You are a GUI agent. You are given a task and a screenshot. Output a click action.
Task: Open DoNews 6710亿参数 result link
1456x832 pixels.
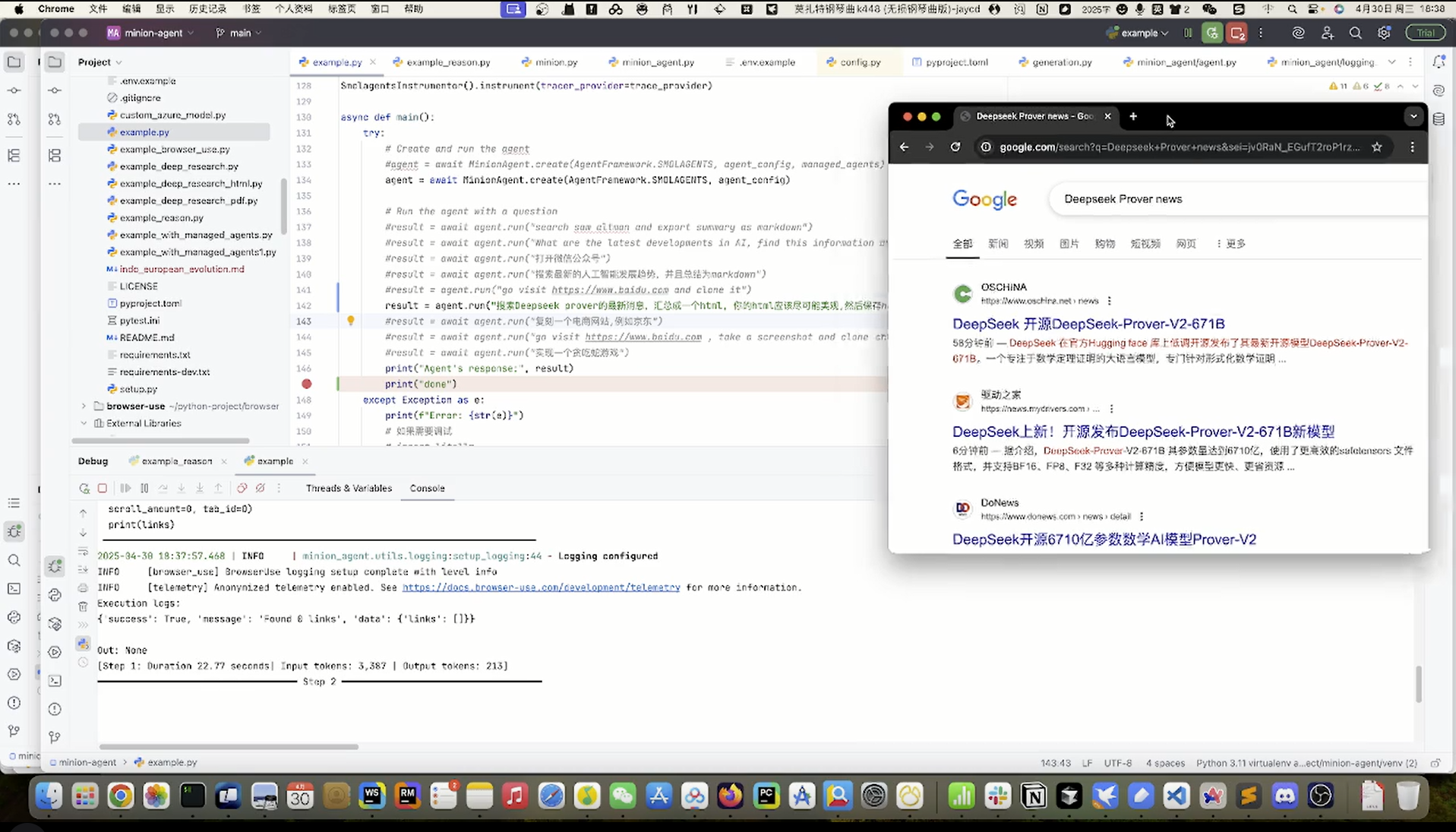(1104, 539)
